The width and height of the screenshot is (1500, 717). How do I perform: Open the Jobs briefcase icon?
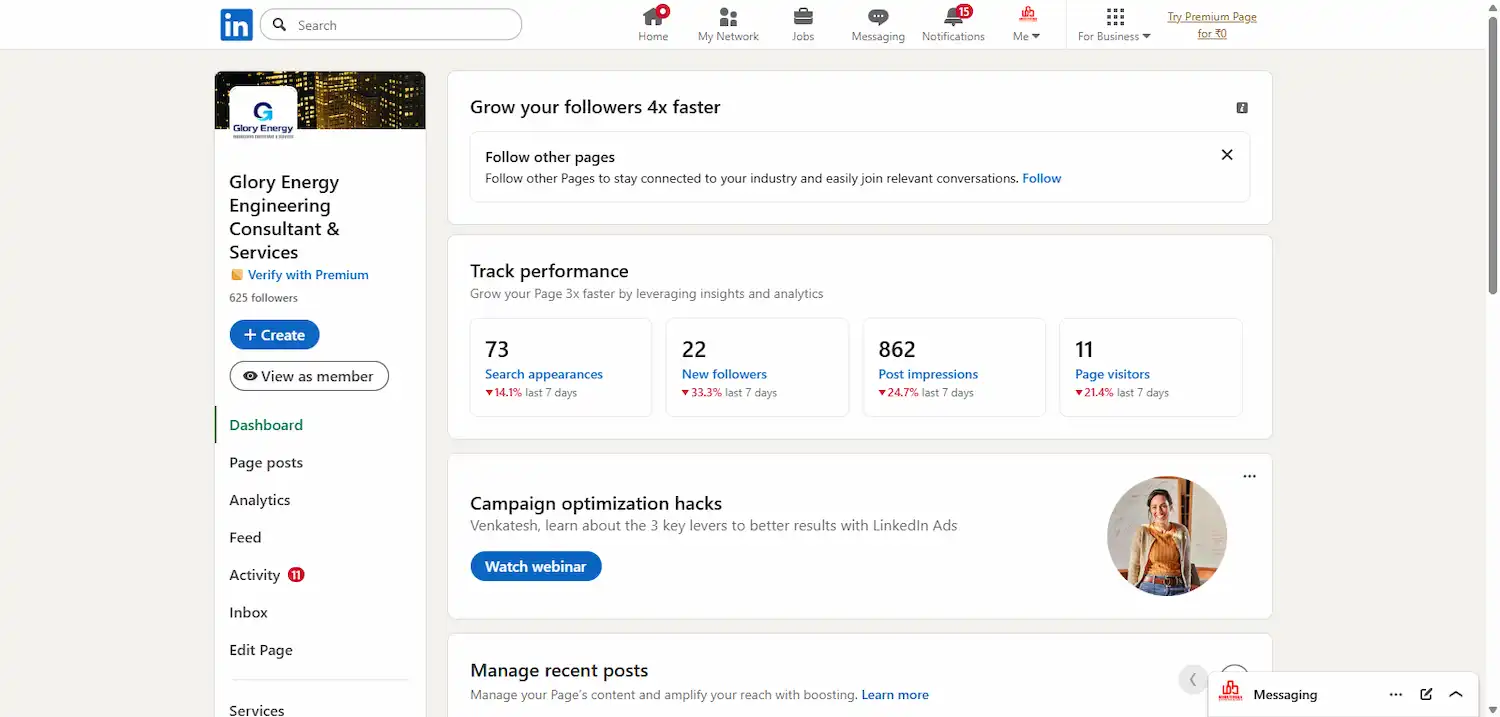point(803,24)
